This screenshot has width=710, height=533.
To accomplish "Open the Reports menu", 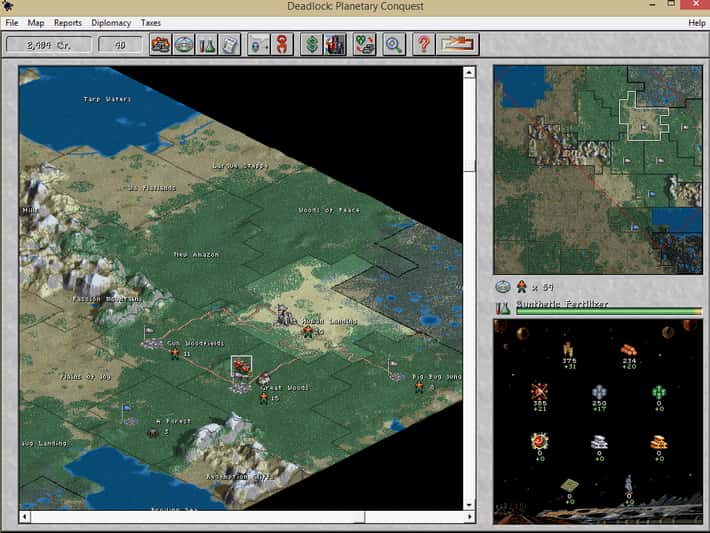I will [68, 23].
